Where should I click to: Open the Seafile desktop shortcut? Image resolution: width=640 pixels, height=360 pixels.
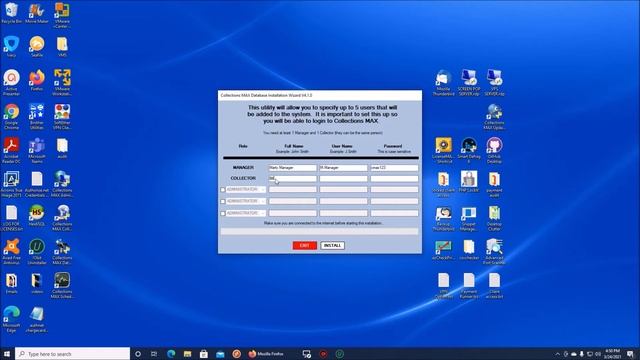37,46
